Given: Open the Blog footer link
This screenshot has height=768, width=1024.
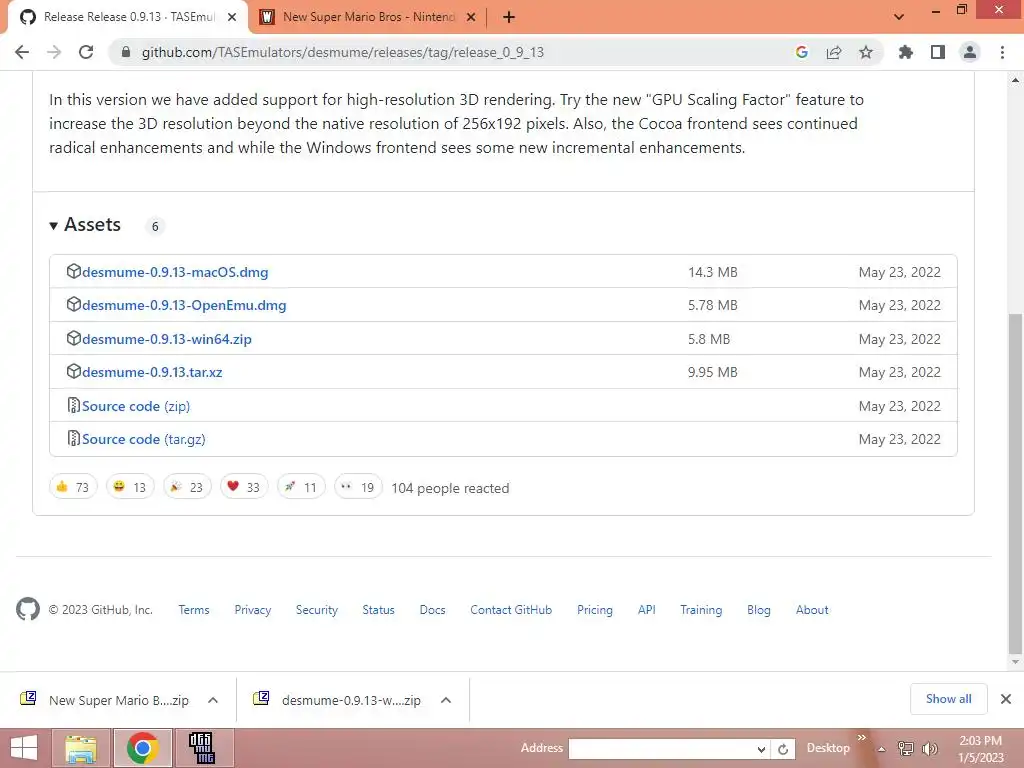Looking at the screenshot, I should (759, 610).
